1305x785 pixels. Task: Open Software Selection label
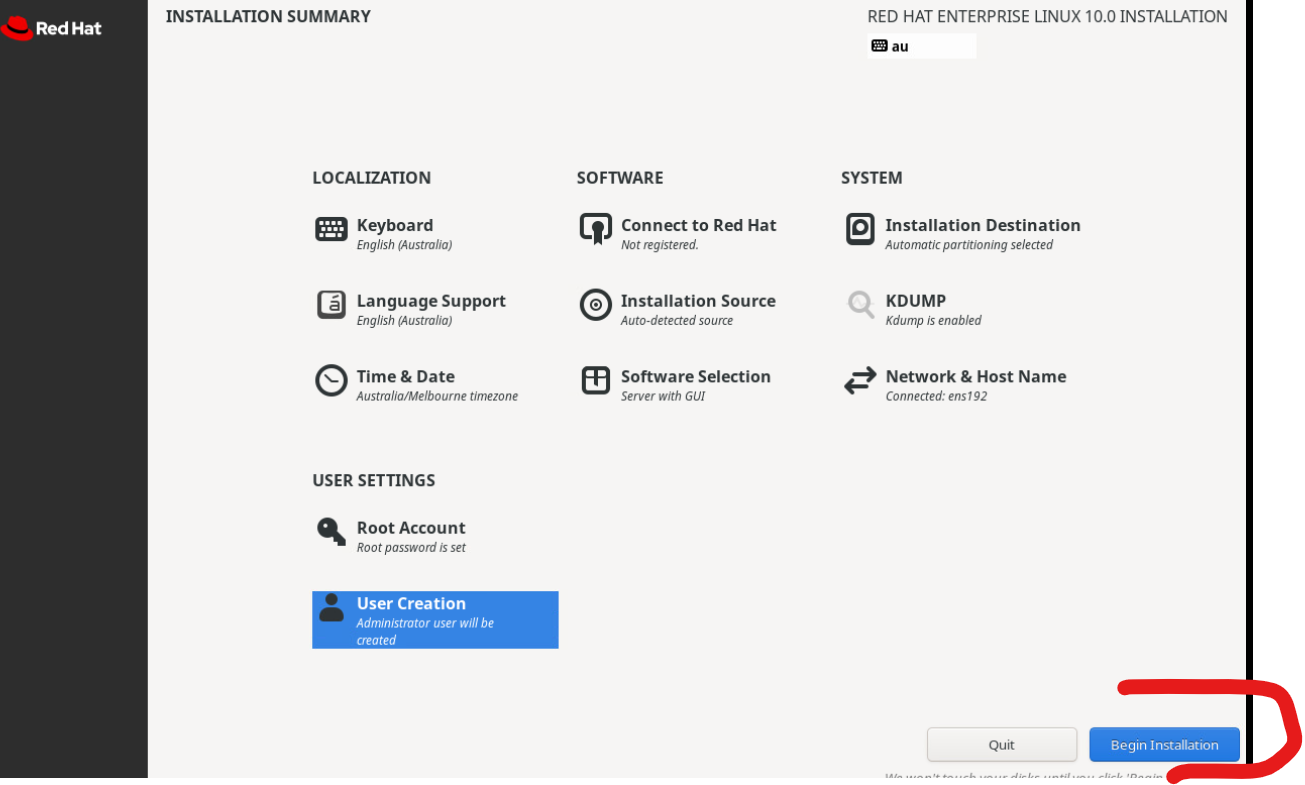[x=696, y=376]
